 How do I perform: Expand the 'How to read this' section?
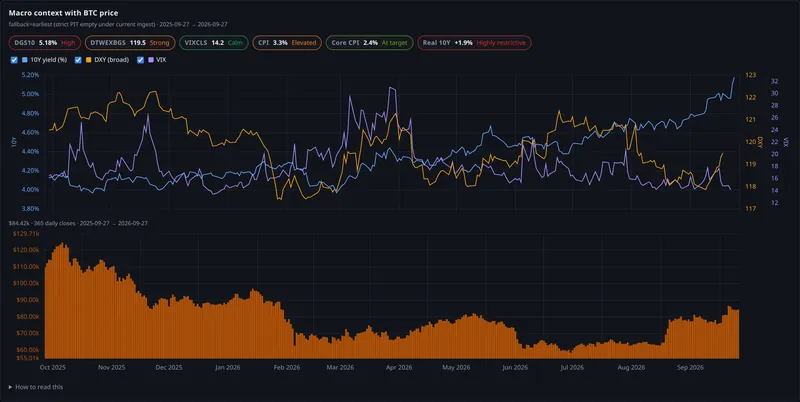(x=36, y=387)
